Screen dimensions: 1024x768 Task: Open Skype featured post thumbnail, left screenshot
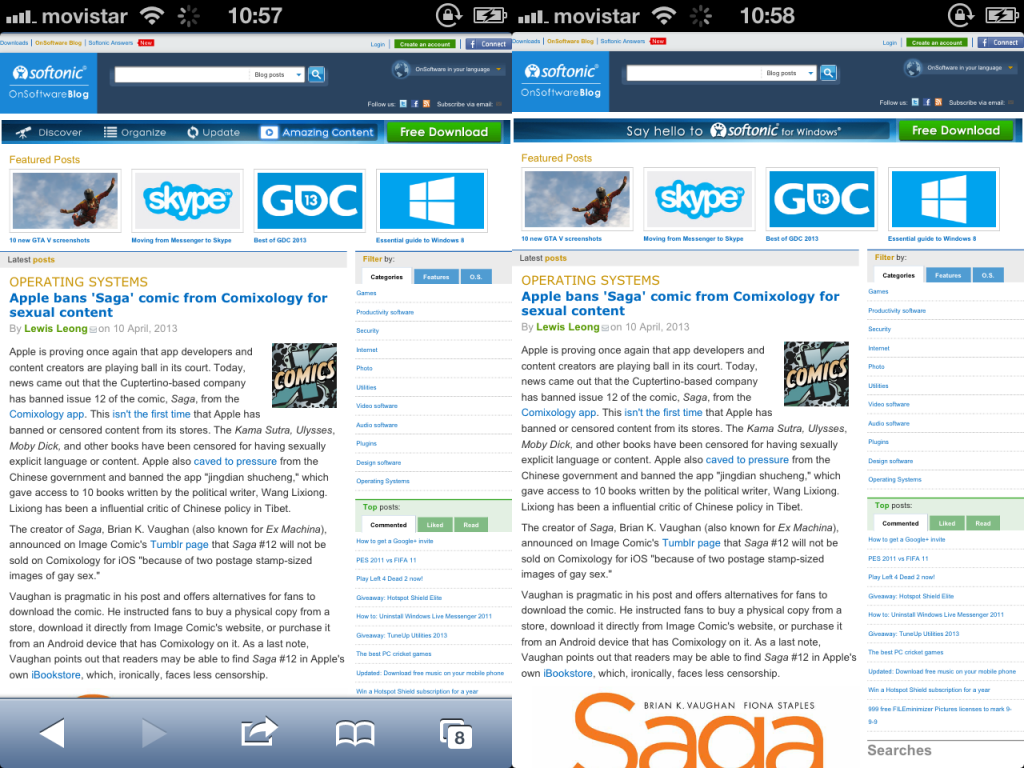pos(187,201)
